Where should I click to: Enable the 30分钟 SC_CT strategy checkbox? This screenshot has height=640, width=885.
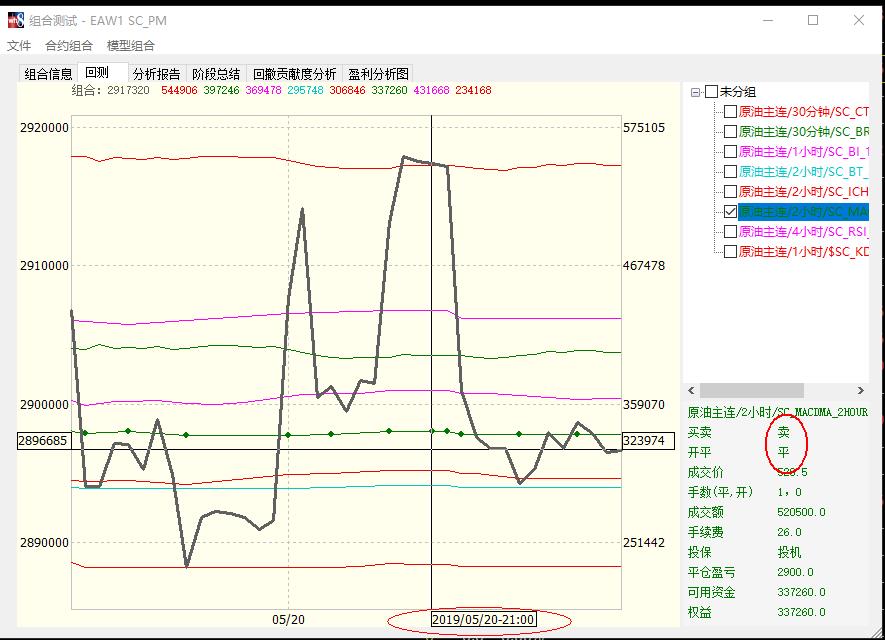730,112
